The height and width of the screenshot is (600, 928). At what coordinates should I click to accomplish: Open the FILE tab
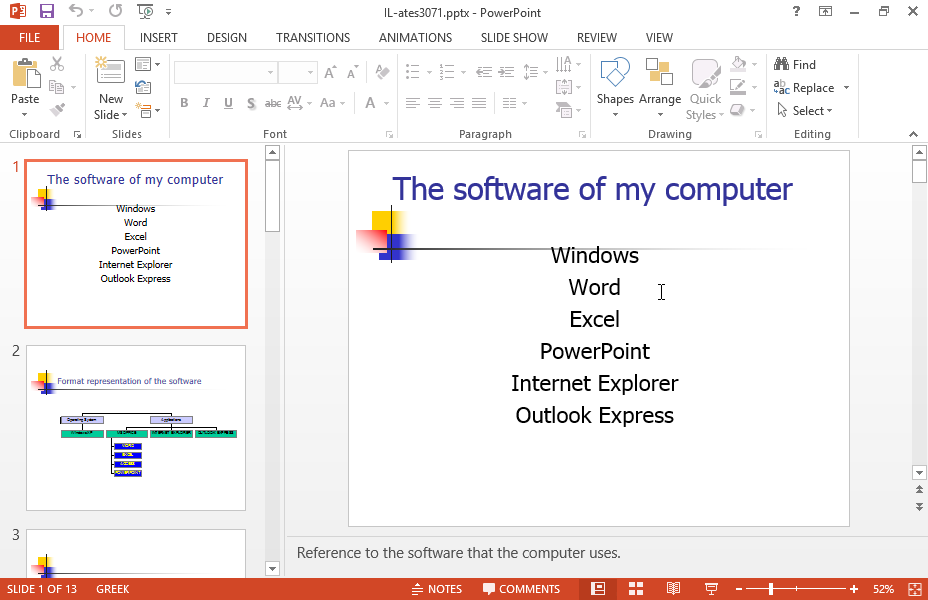click(30, 37)
